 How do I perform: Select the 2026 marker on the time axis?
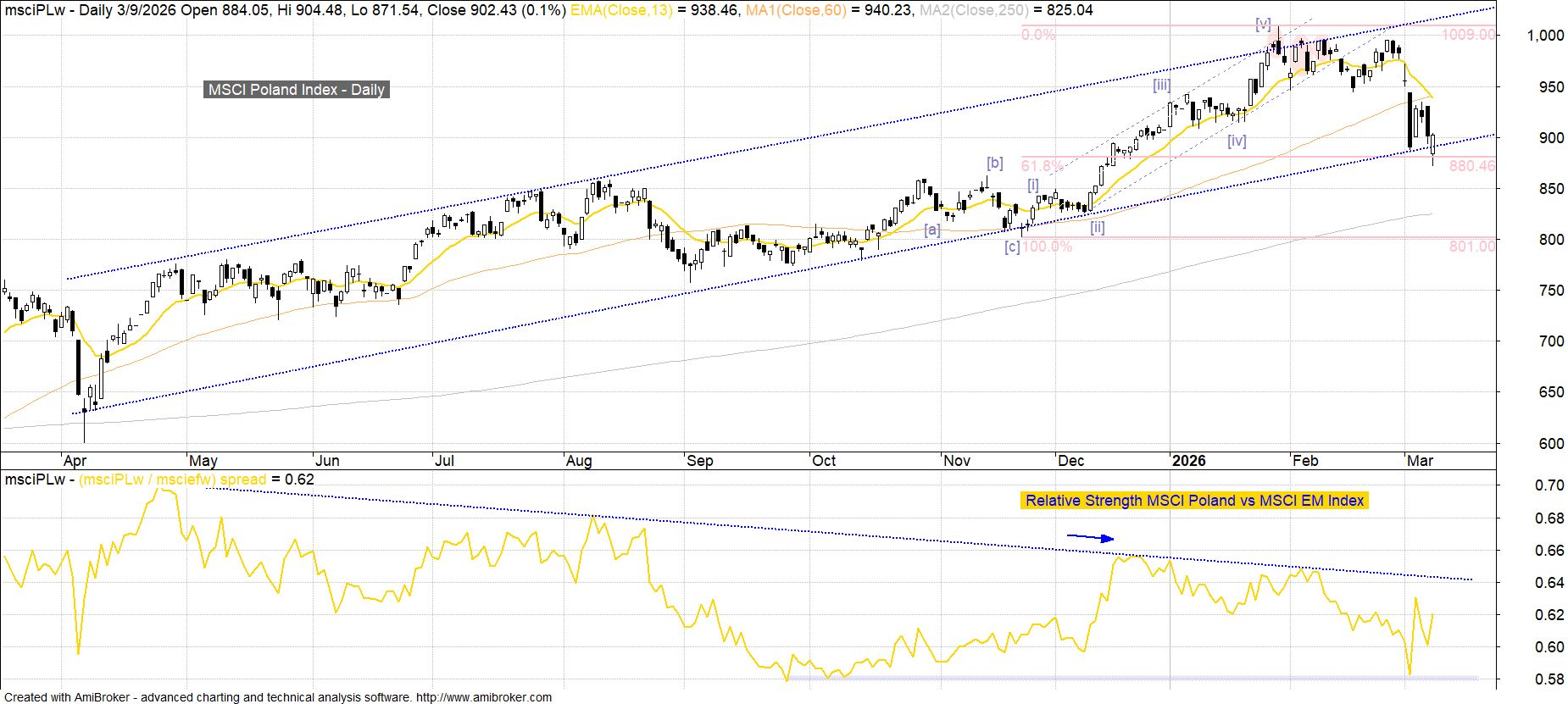(1188, 461)
